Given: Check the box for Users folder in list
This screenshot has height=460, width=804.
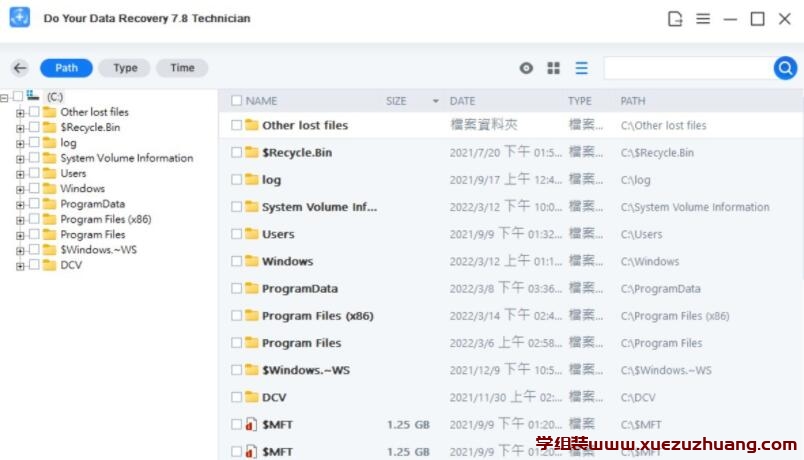Looking at the screenshot, I should click(x=236, y=234).
